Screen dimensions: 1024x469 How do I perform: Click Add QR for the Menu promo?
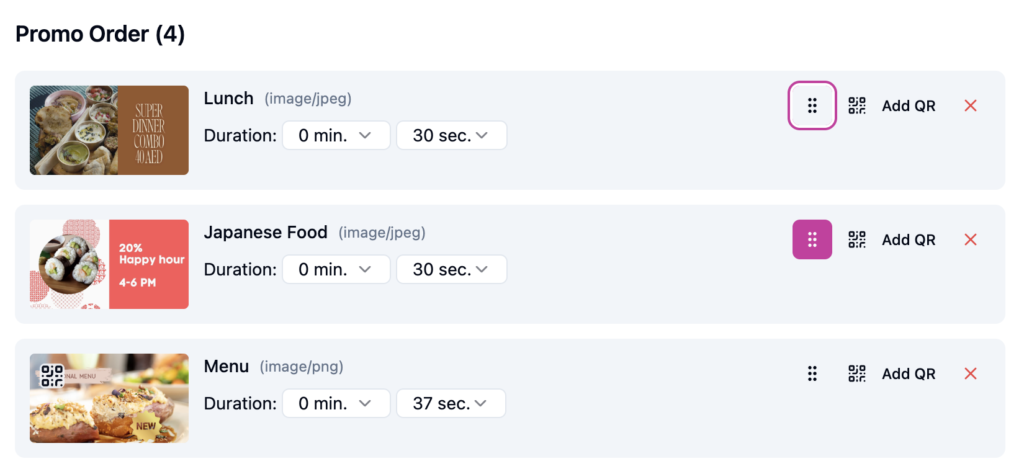pos(908,374)
